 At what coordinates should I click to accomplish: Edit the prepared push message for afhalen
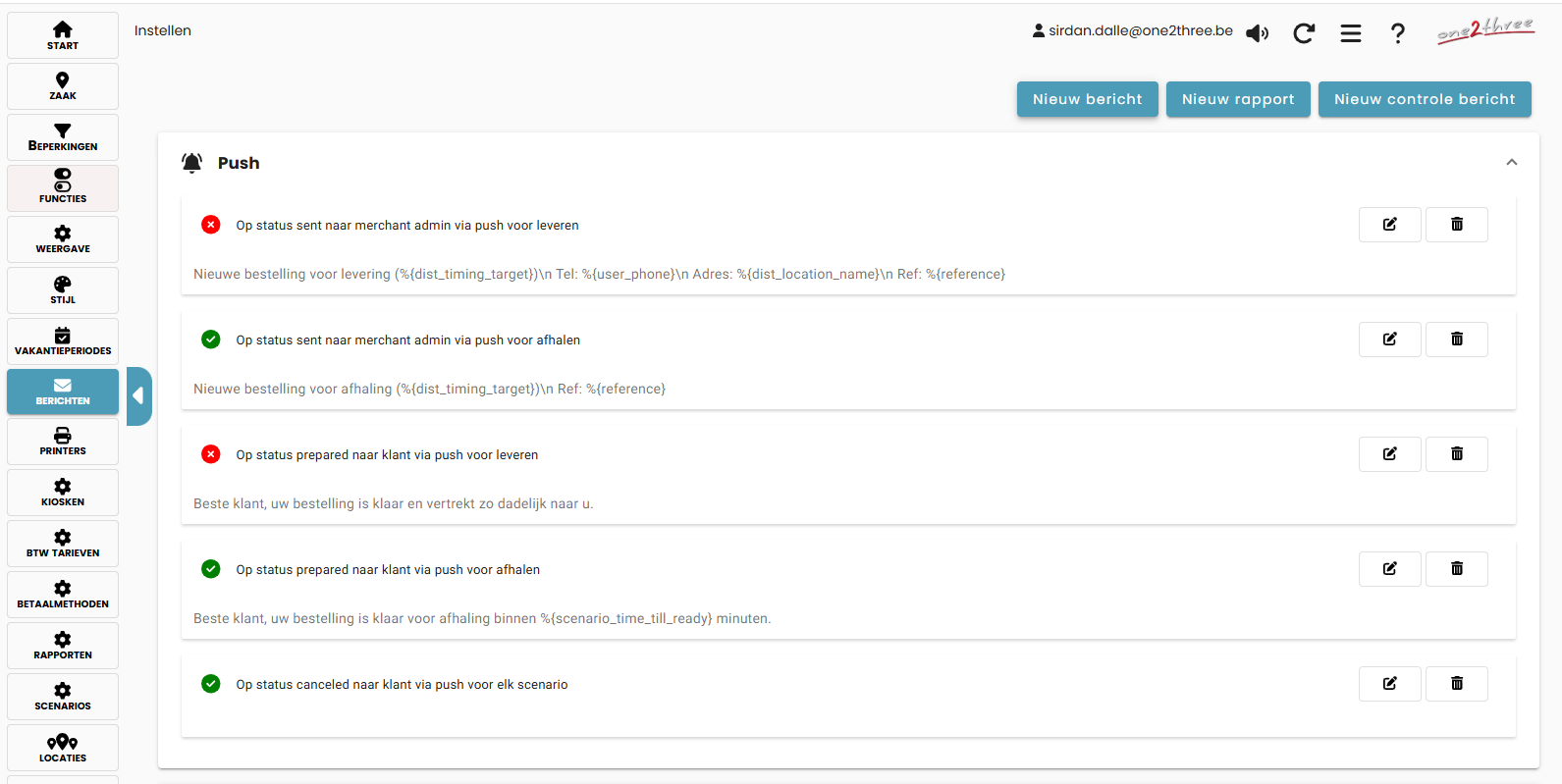1389,569
